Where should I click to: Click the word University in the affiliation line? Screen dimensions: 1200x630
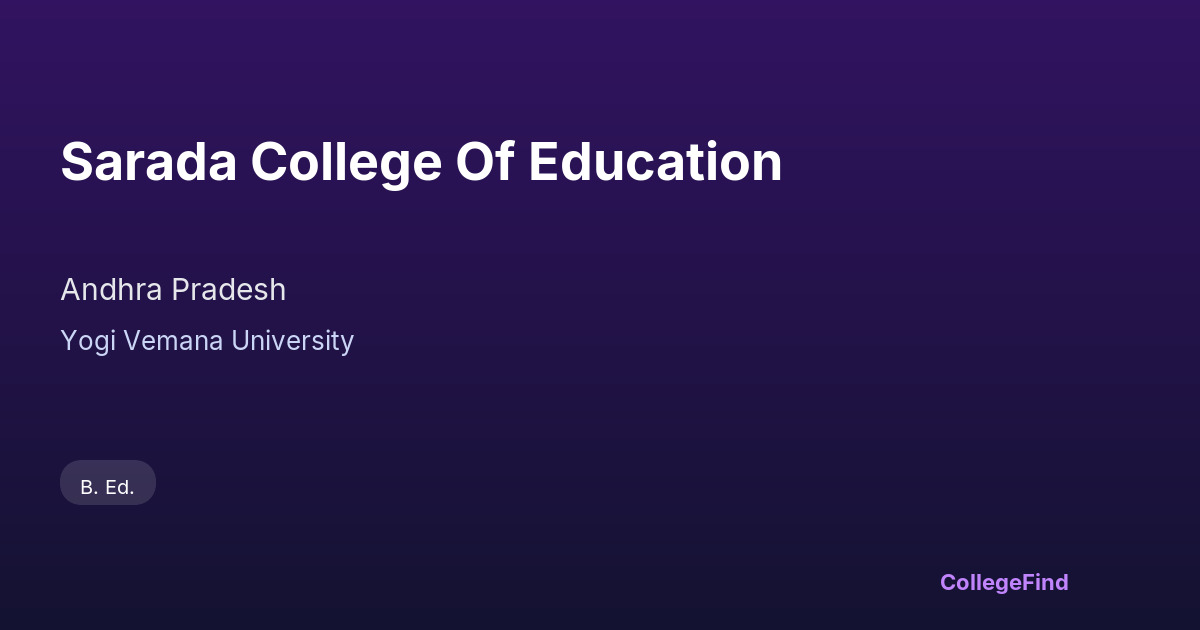click(x=292, y=341)
